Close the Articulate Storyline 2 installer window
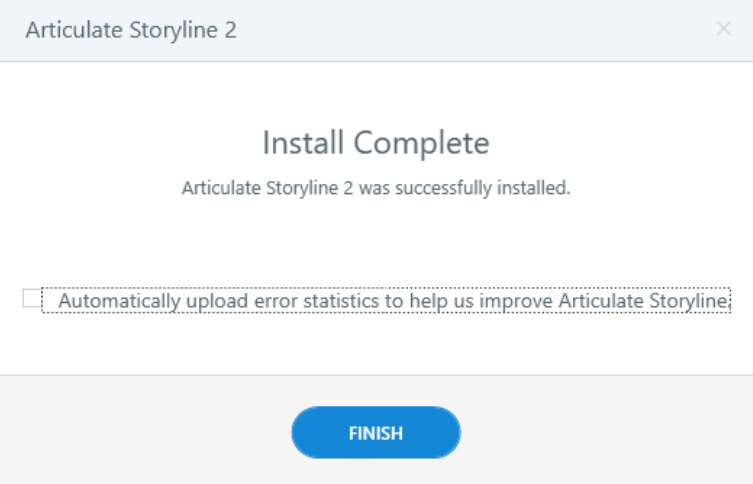This screenshot has width=753, height=484. pyautogui.click(x=724, y=29)
